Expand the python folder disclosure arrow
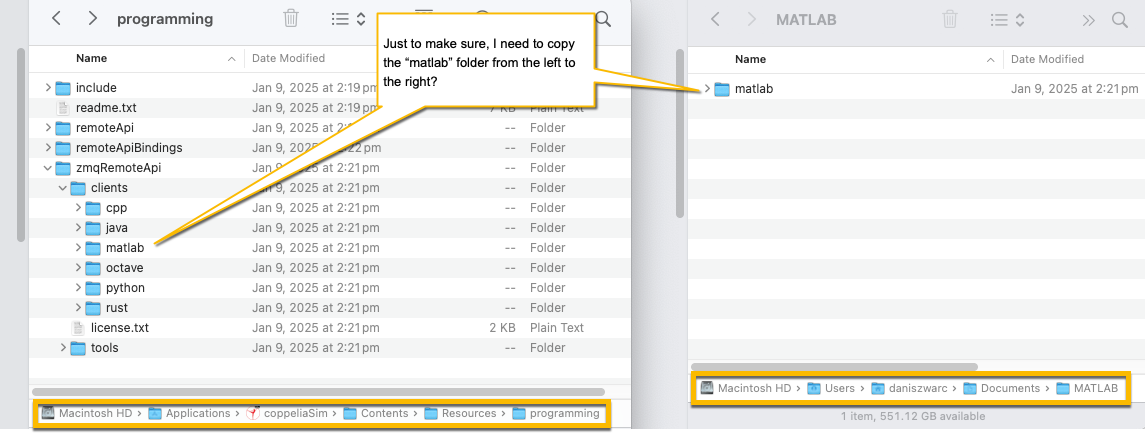This screenshot has width=1145, height=440. tap(78, 288)
